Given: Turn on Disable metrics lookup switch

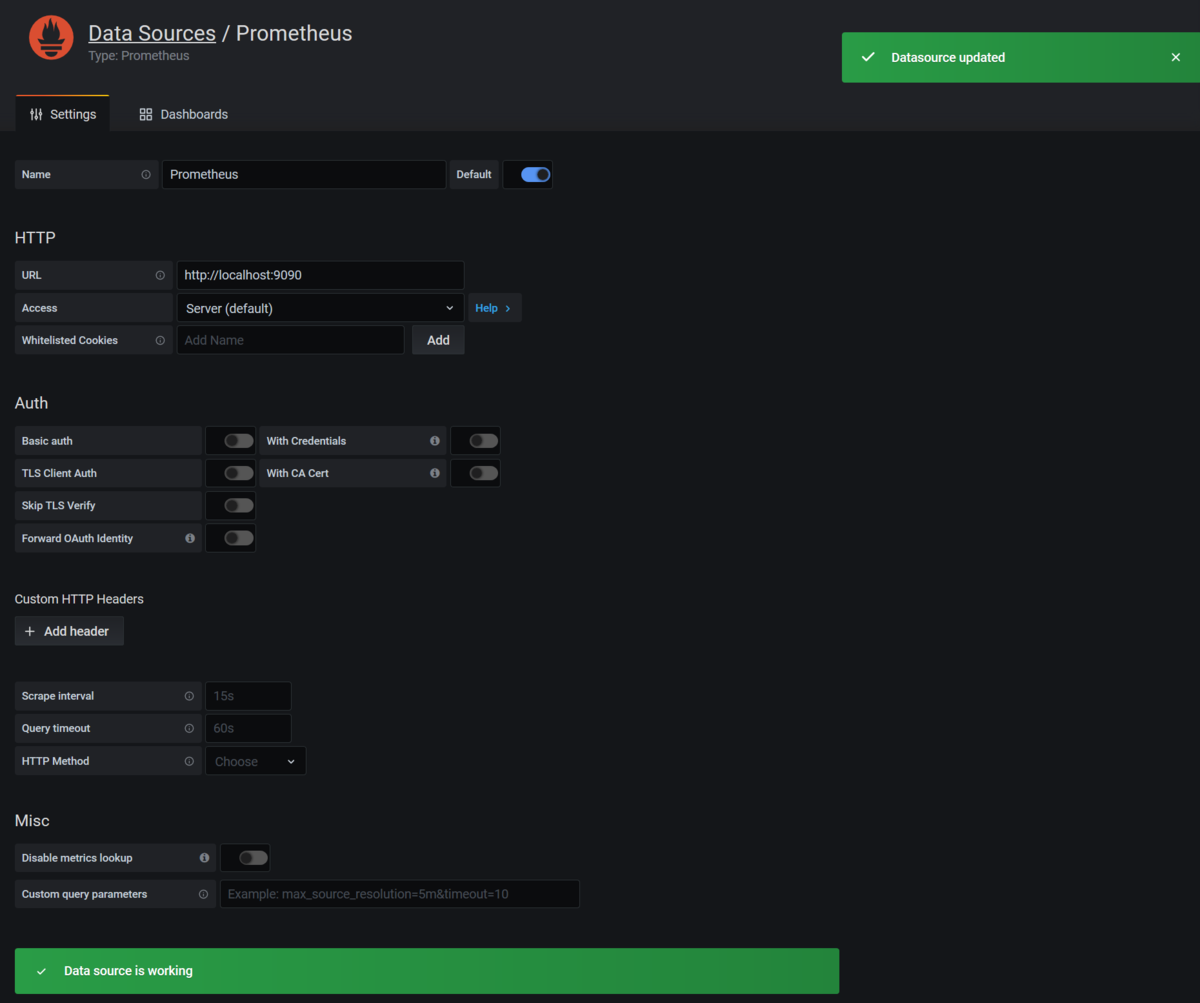Looking at the screenshot, I should [253, 858].
